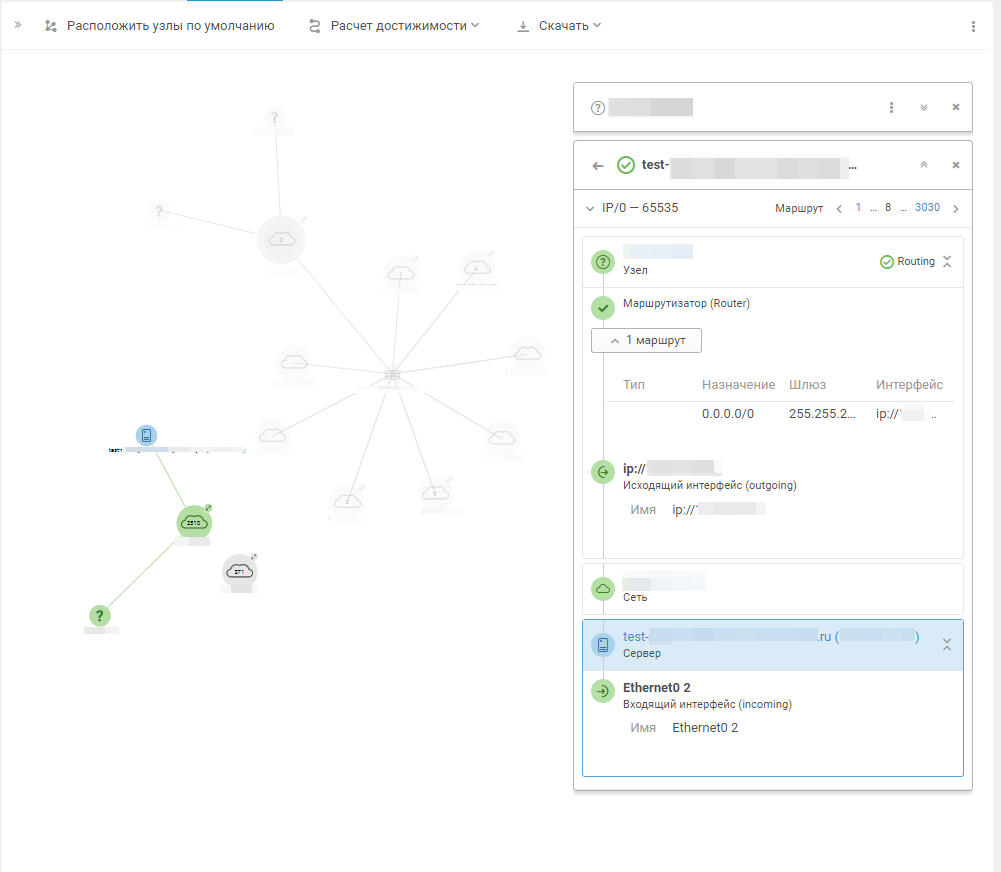Collapse the Сервер block details
The image size is (1001, 872).
tap(947, 645)
